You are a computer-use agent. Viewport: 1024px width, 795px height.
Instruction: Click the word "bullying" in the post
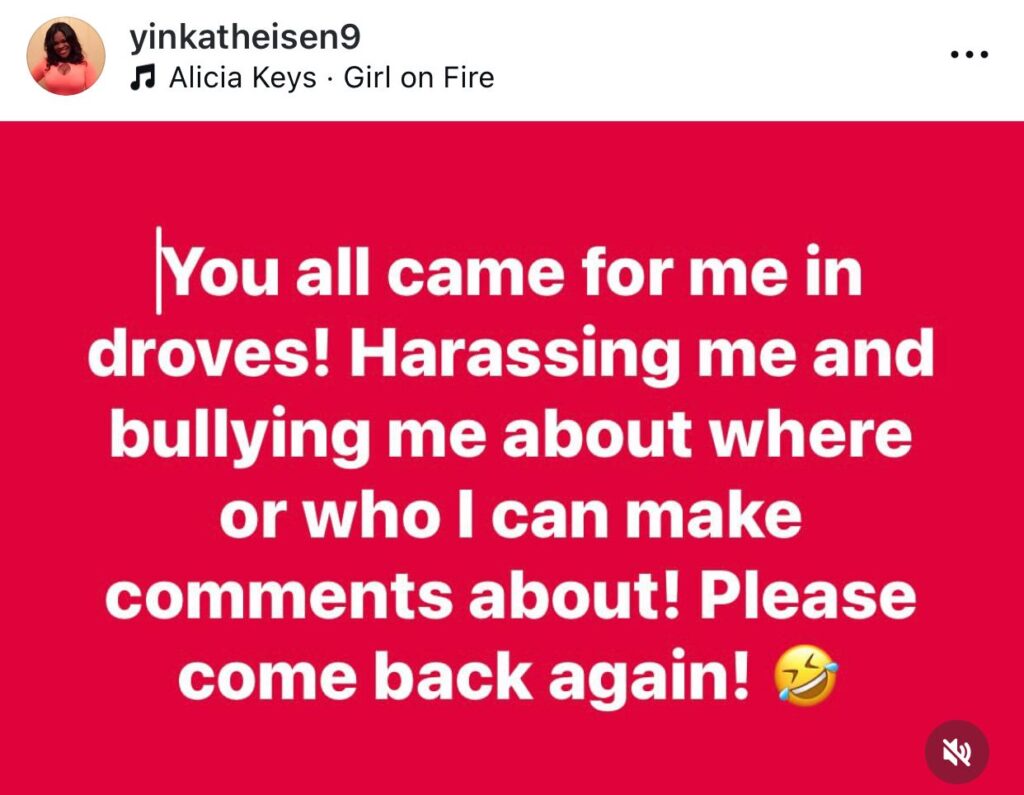240,436
